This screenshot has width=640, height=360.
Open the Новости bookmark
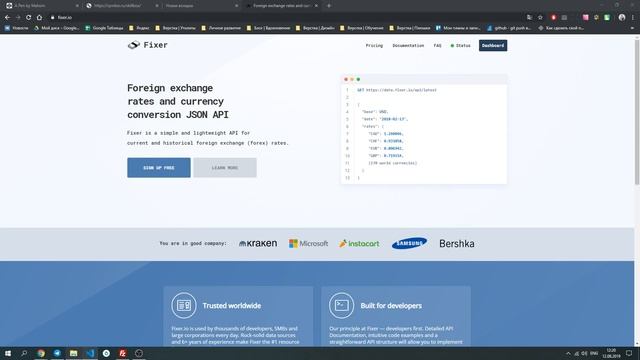(x=17, y=28)
